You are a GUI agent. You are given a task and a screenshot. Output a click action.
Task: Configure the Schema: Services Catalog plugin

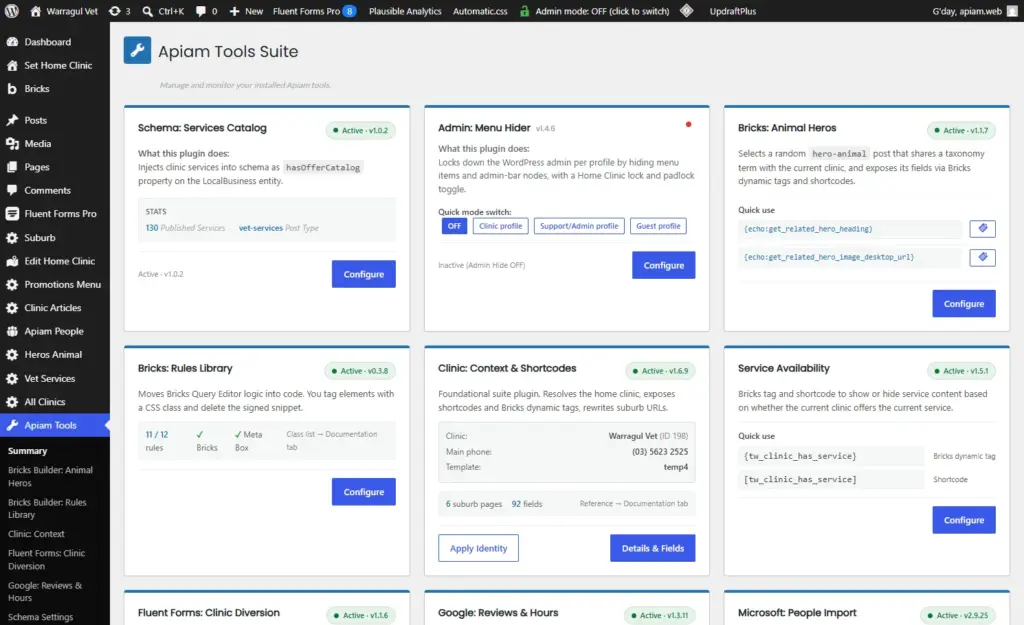tap(364, 274)
